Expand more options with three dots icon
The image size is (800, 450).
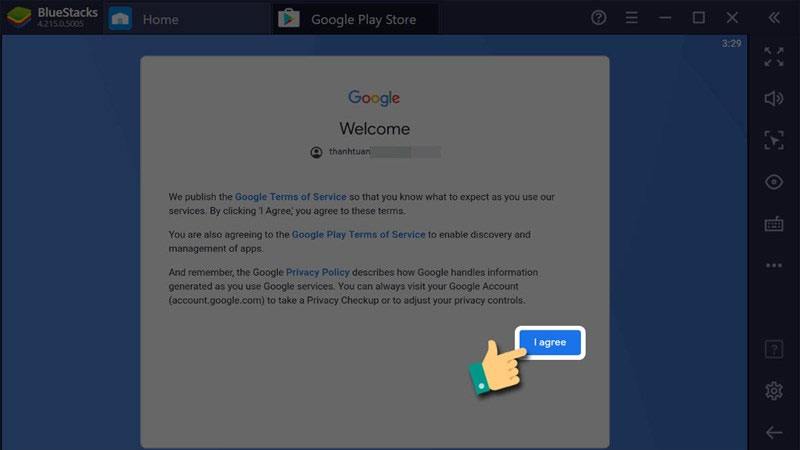coord(774,265)
